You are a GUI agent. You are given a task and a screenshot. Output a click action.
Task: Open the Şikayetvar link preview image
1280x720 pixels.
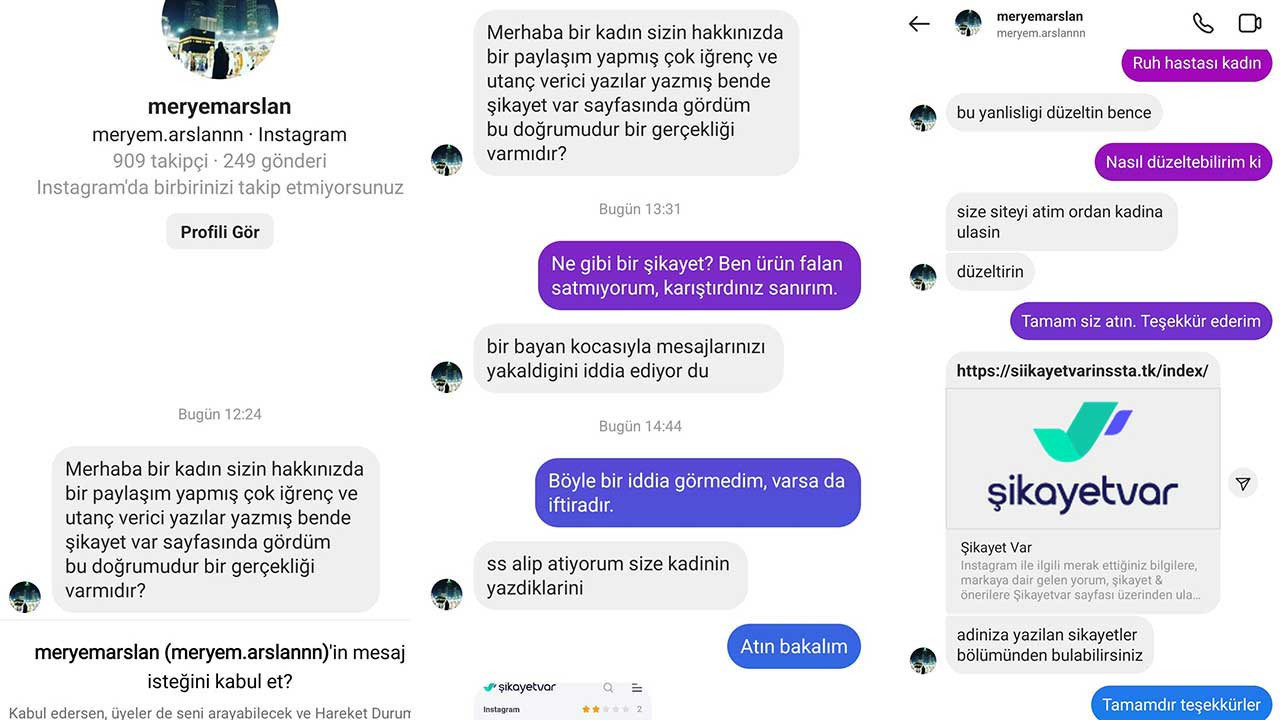coord(1083,459)
